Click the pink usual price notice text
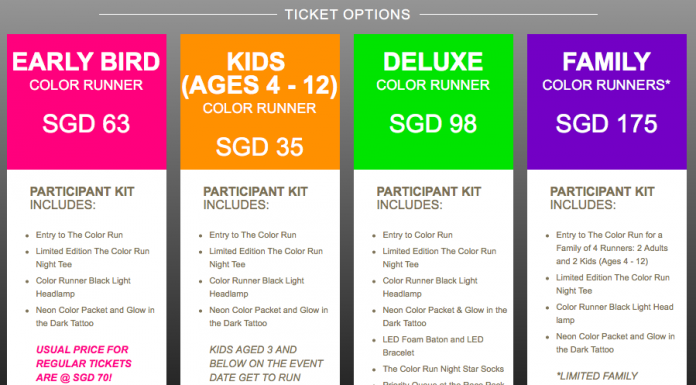The height and width of the screenshot is (385, 696). pyautogui.click(x=84, y=364)
